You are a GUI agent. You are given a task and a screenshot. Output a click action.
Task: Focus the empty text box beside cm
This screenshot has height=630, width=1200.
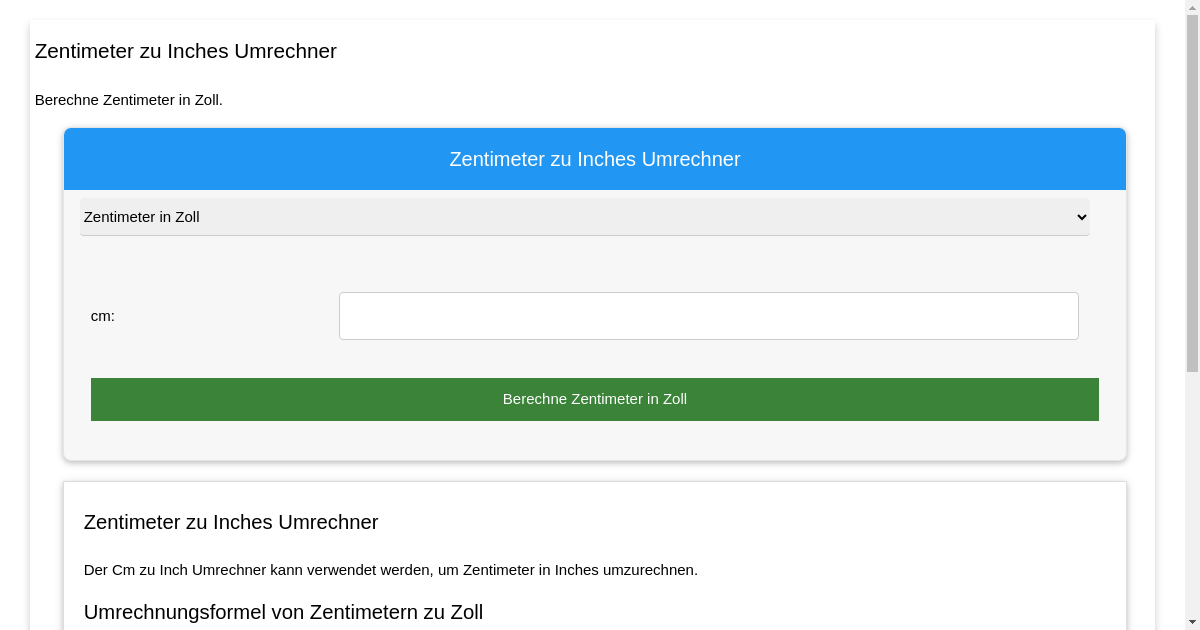(708, 315)
